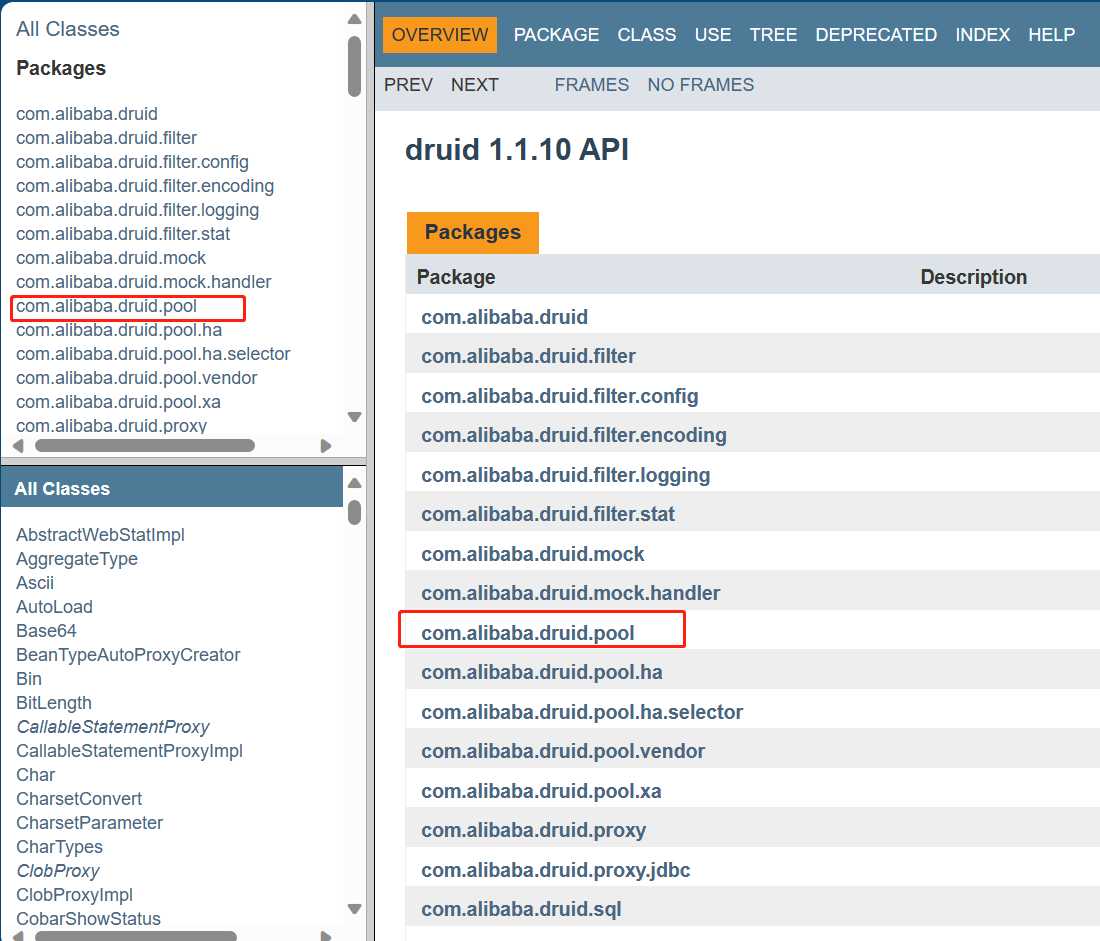Click packages frame scroll-up arrow
The image size is (1100, 941).
pyautogui.click(x=354, y=19)
